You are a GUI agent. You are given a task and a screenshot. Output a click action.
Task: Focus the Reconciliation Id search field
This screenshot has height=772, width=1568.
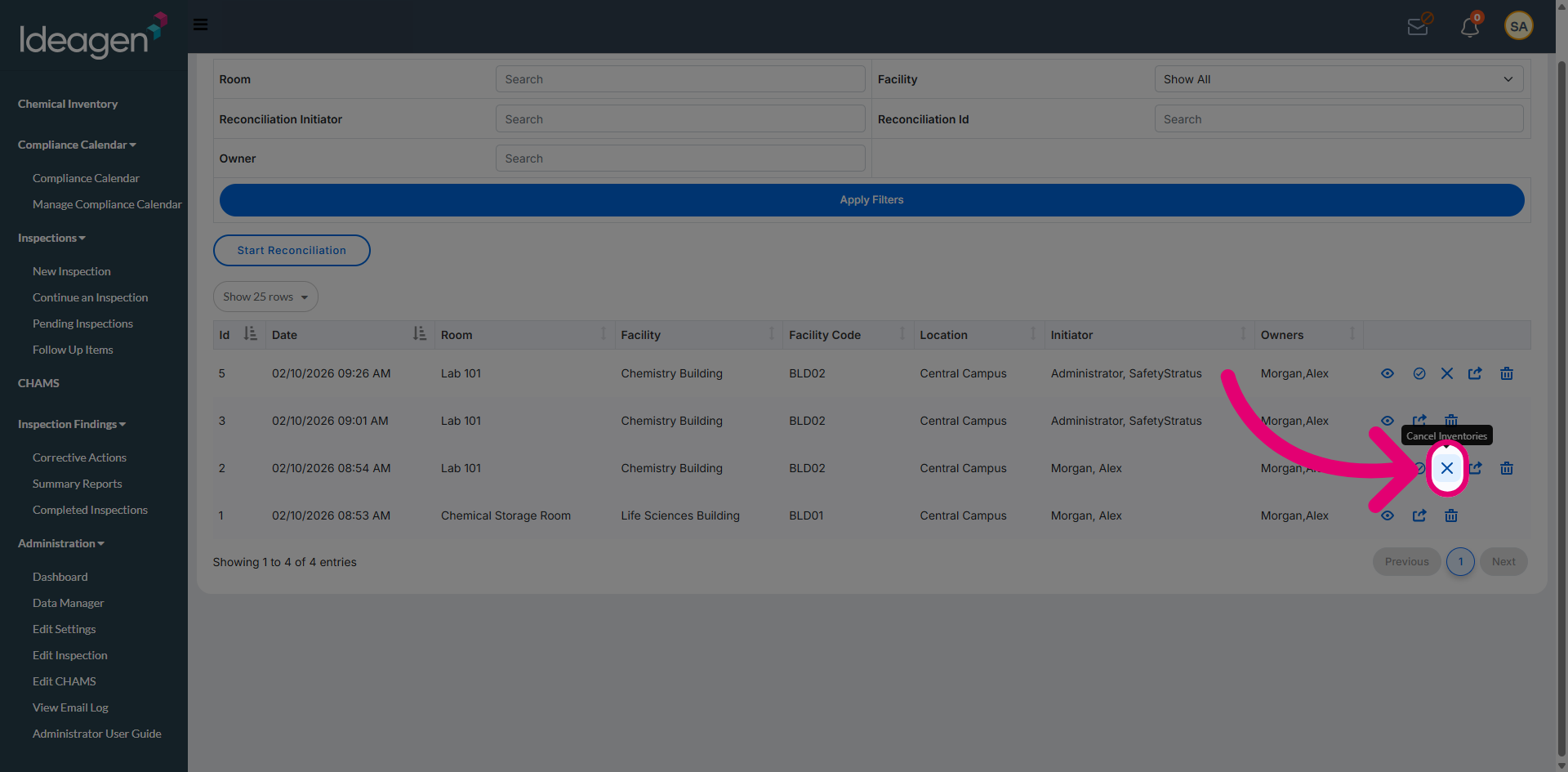[1339, 119]
